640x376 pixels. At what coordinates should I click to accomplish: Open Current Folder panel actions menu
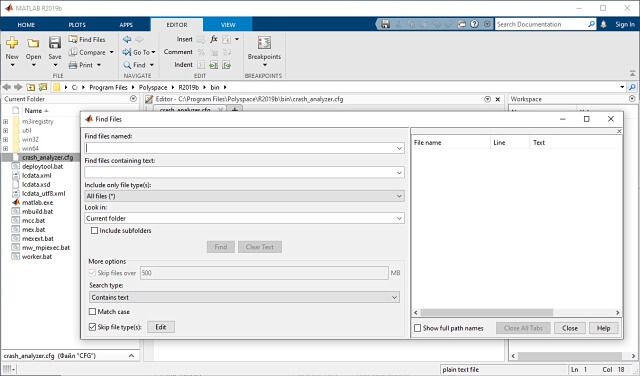133,99
